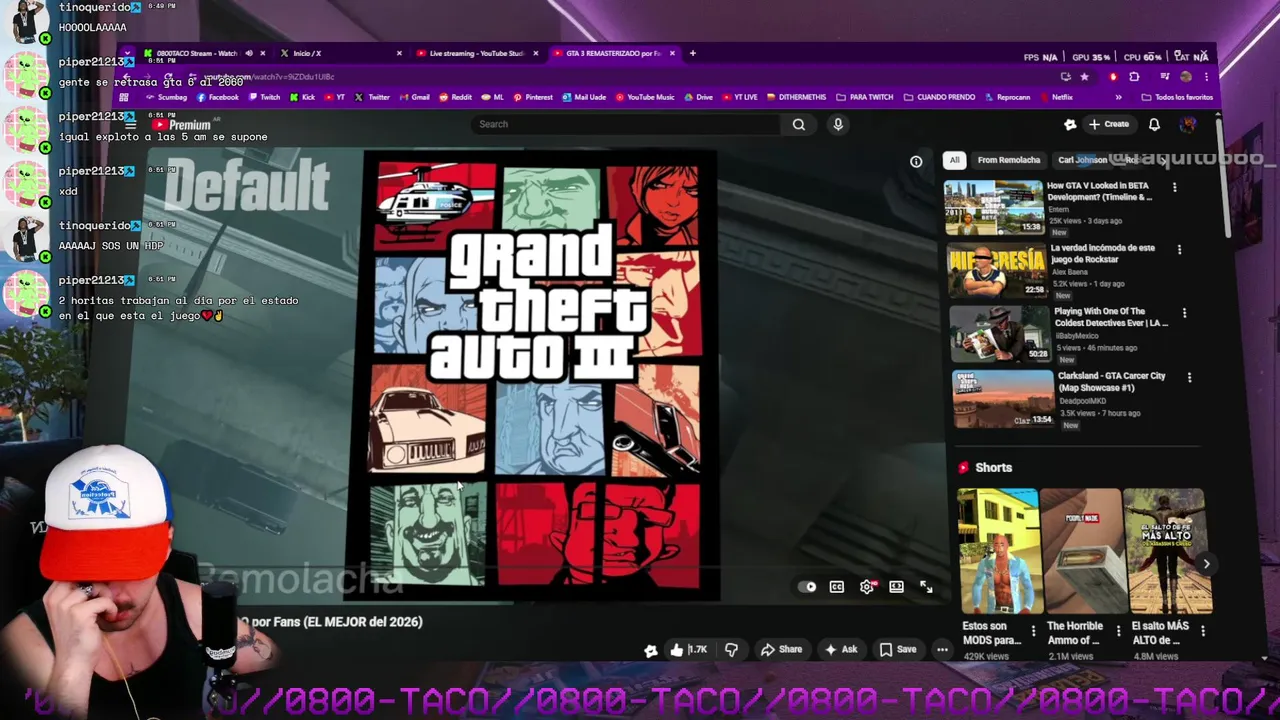Open the YouTube hamburger guide menu

130,125
